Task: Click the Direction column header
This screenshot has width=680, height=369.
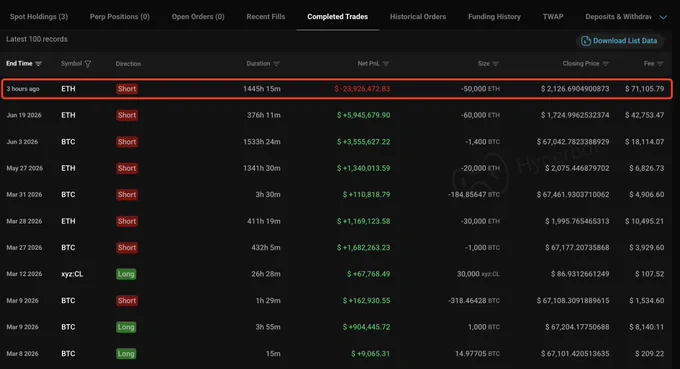Action: [128, 64]
